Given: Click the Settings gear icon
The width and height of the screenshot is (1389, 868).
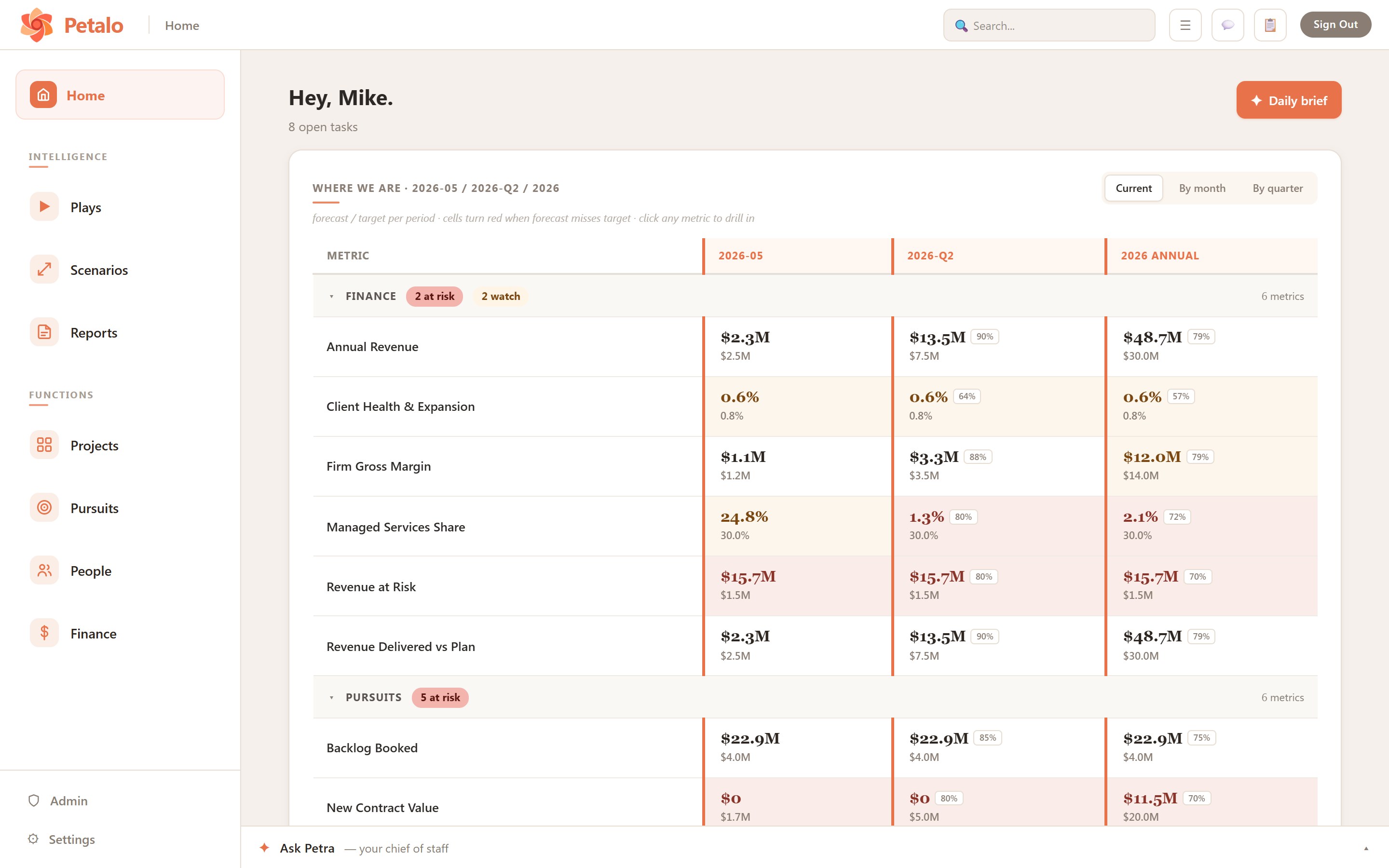Looking at the screenshot, I should coord(33,839).
